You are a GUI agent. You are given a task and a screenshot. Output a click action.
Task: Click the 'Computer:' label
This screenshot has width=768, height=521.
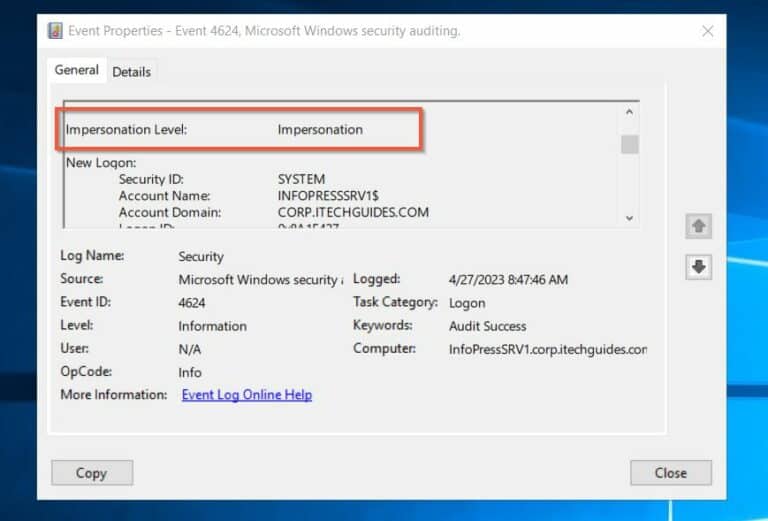[x=384, y=348]
